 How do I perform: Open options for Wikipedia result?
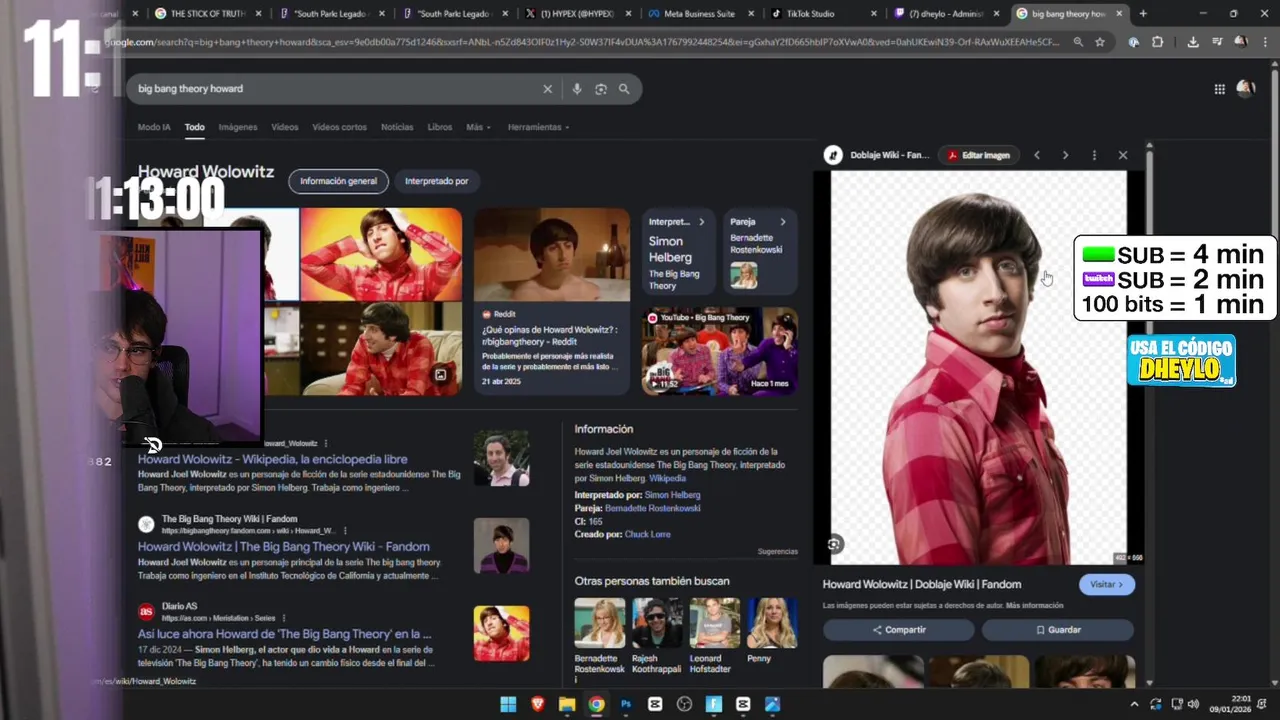click(x=326, y=443)
